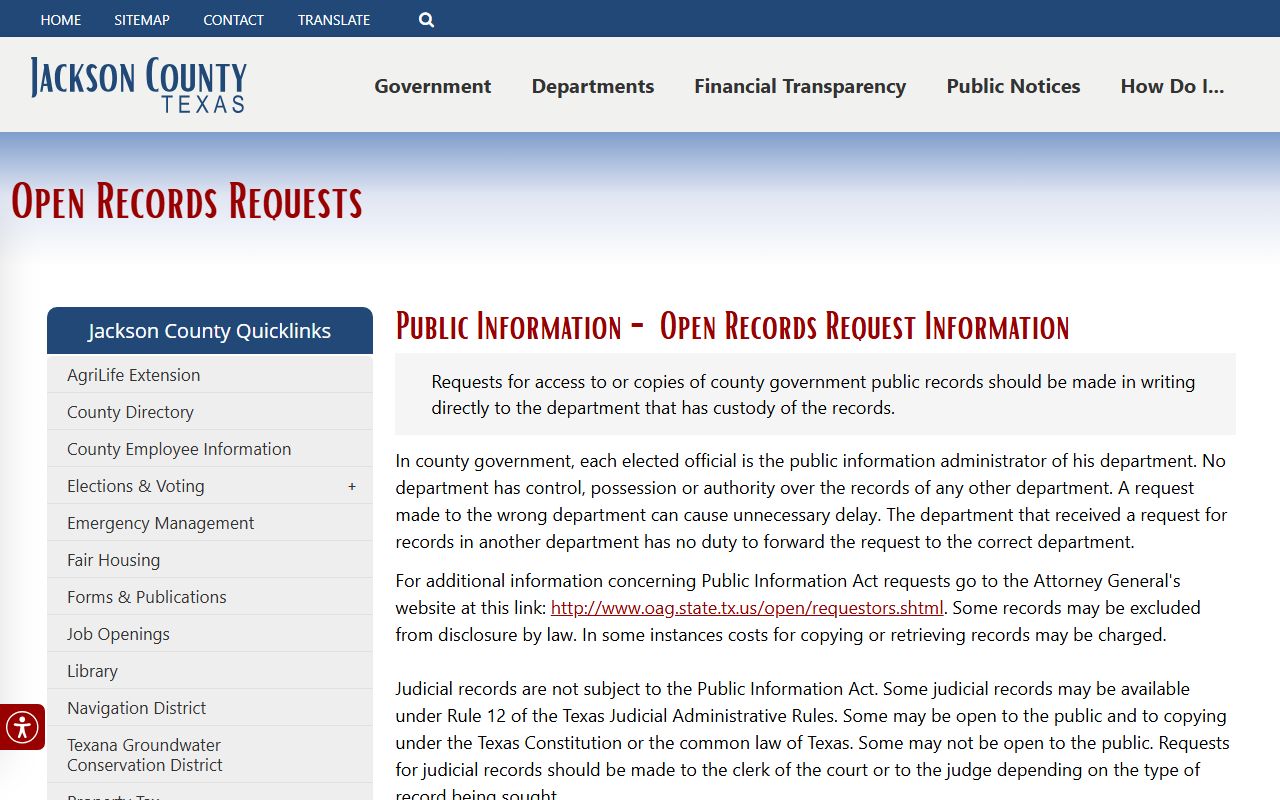Open the Fair Housing quicklink
The image size is (1280, 800).
point(210,560)
